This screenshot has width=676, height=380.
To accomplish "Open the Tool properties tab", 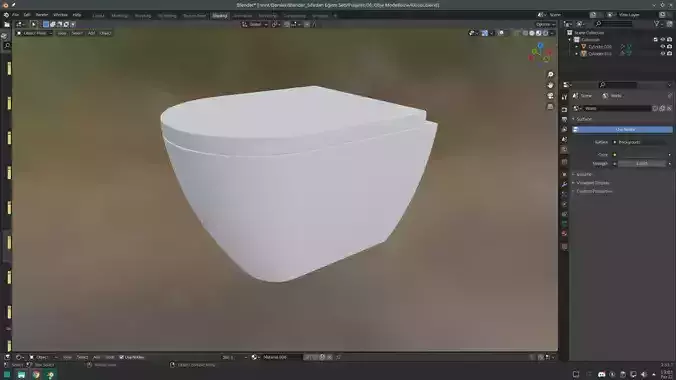I will pos(564,97).
